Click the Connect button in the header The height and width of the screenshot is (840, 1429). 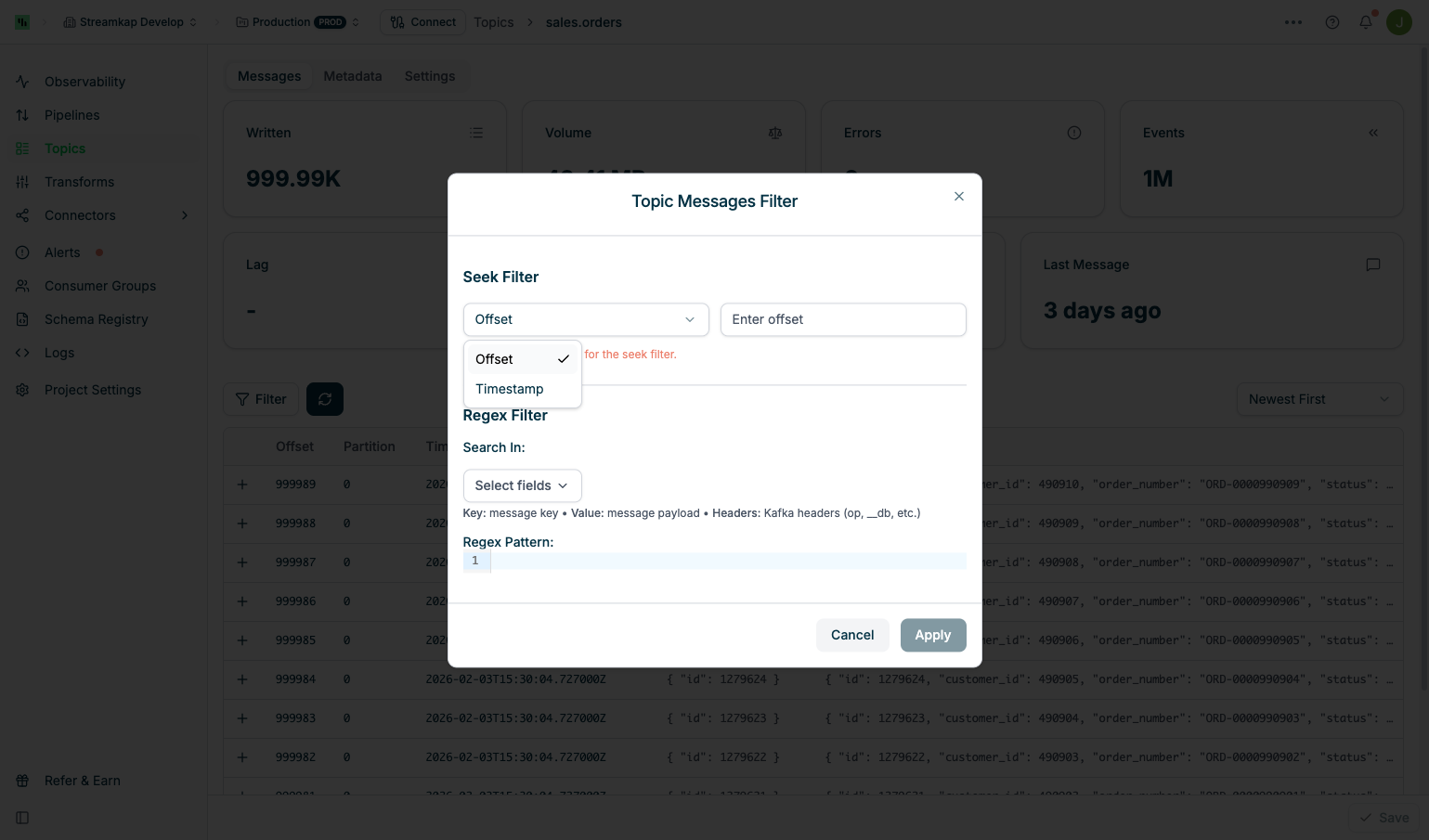(422, 22)
